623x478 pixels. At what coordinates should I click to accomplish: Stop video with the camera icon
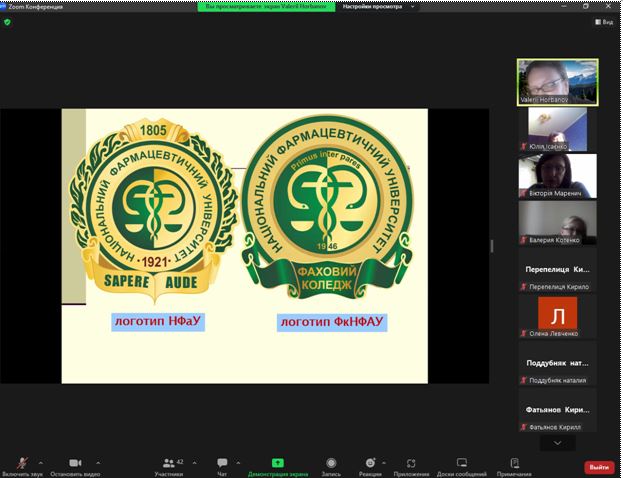click(x=75, y=463)
